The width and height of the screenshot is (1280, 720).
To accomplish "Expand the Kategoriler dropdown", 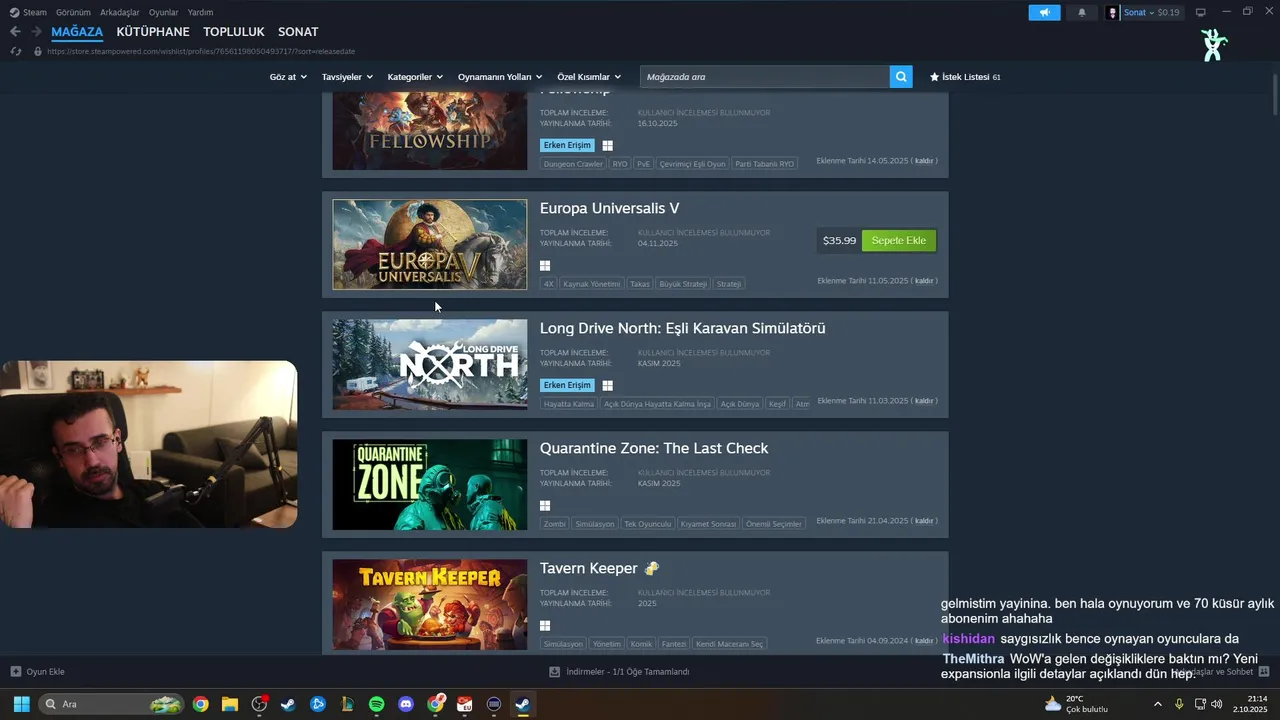I will pos(415,77).
